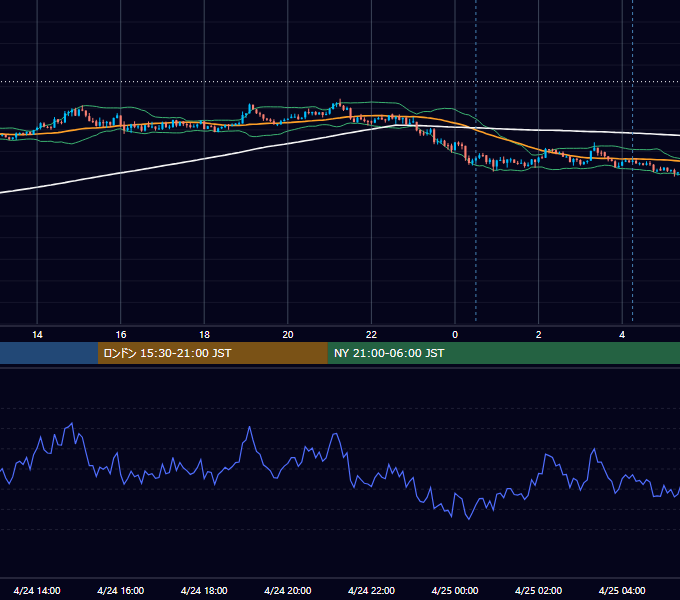Click the ロンドン 15:30-21:00 JST session bar
680x600 pixels.
click(212, 353)
